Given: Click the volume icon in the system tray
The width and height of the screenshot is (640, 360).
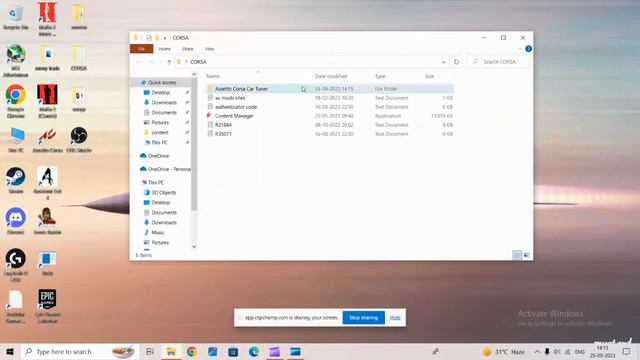Looking at the screenshot, I should tap(557, 352).
